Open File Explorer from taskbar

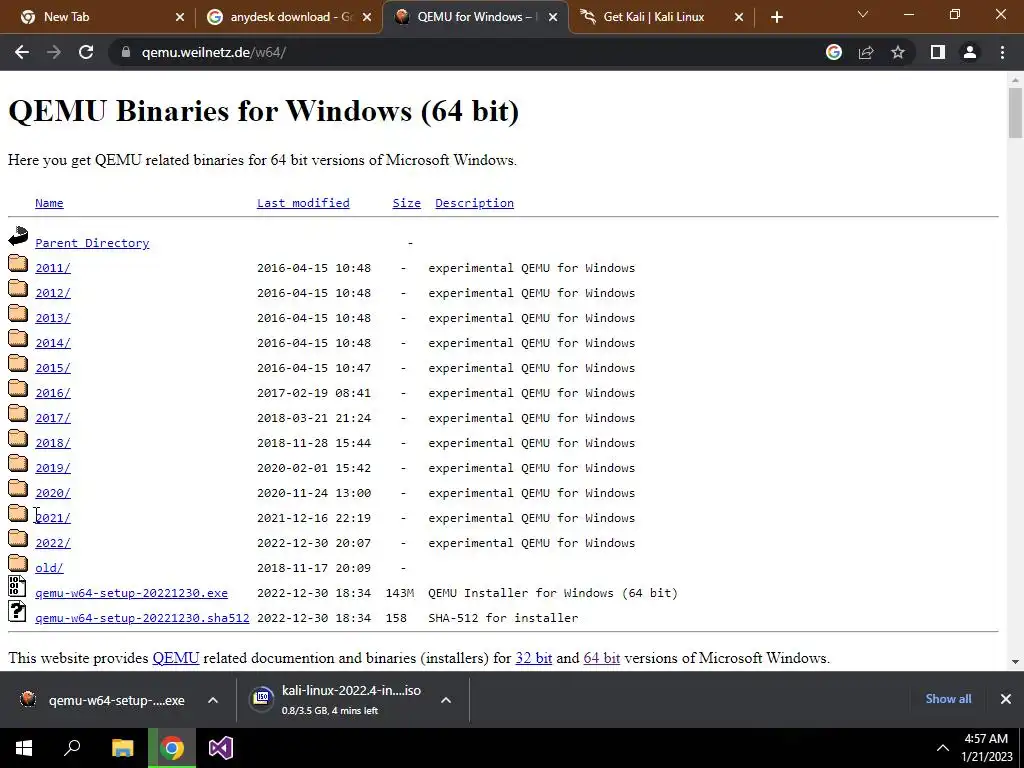122,748
